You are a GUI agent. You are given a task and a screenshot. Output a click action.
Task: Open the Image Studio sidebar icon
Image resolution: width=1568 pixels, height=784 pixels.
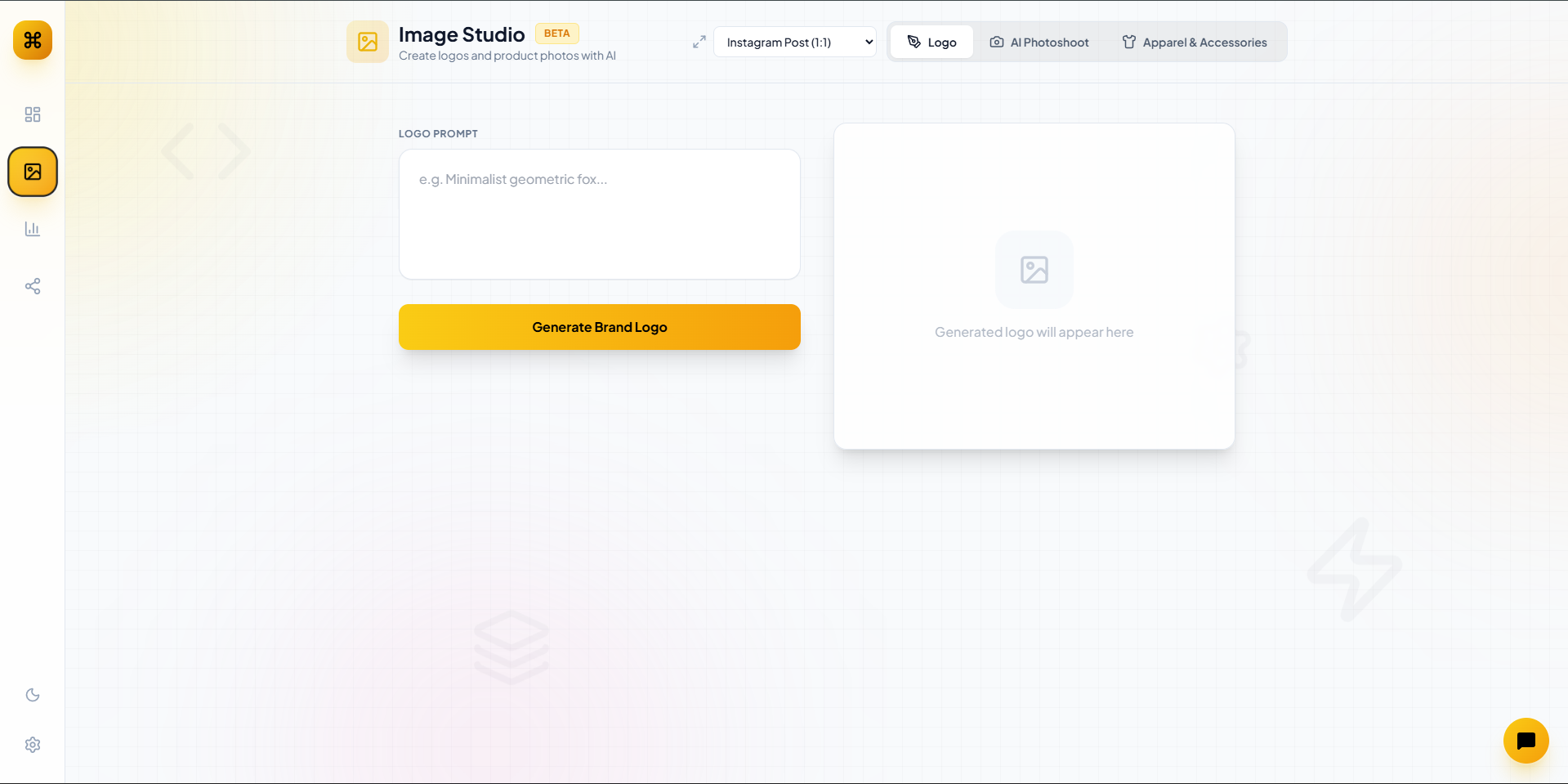32,172
